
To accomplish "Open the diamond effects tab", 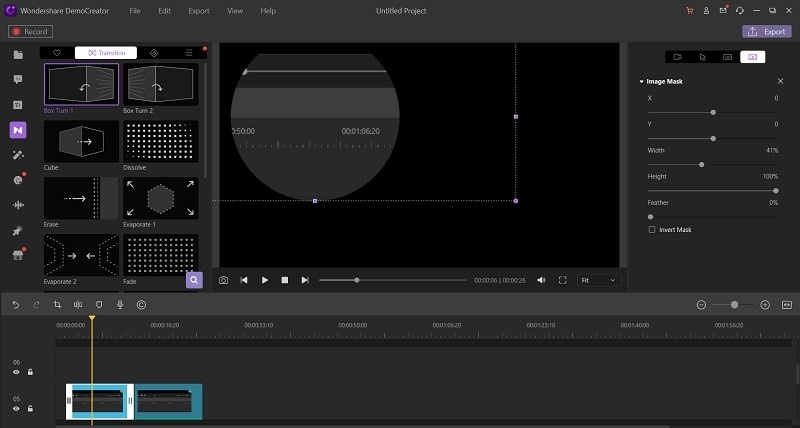I will point(154,53).
